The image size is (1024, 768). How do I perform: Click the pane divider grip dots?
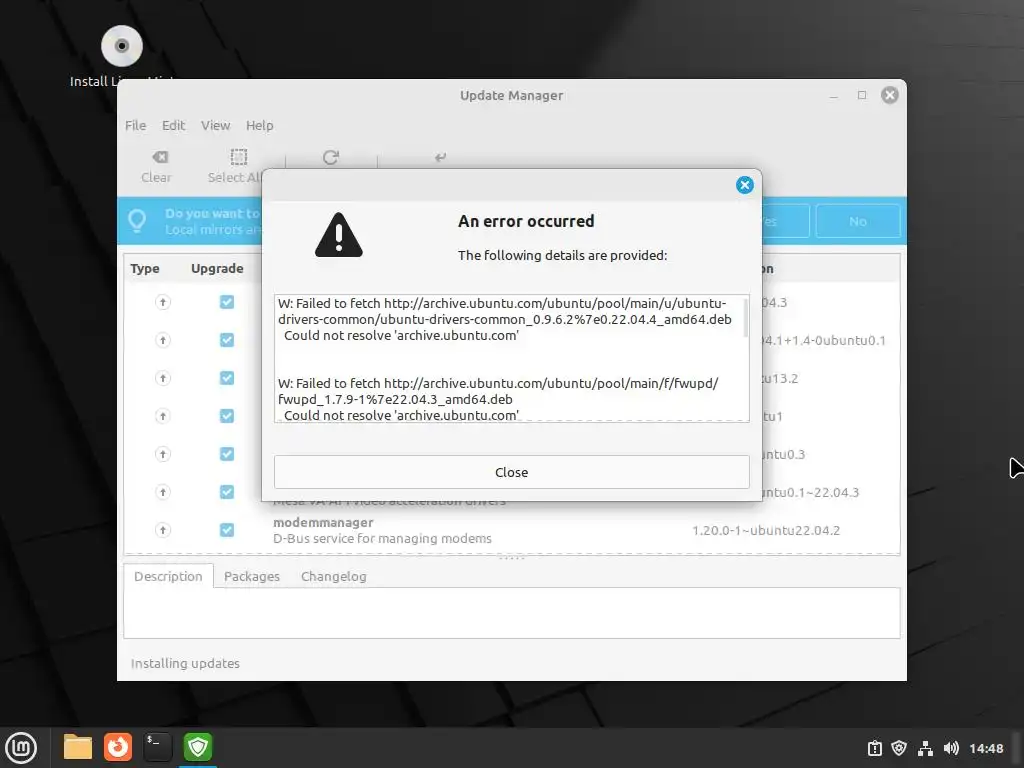click(x=511, y=558)
